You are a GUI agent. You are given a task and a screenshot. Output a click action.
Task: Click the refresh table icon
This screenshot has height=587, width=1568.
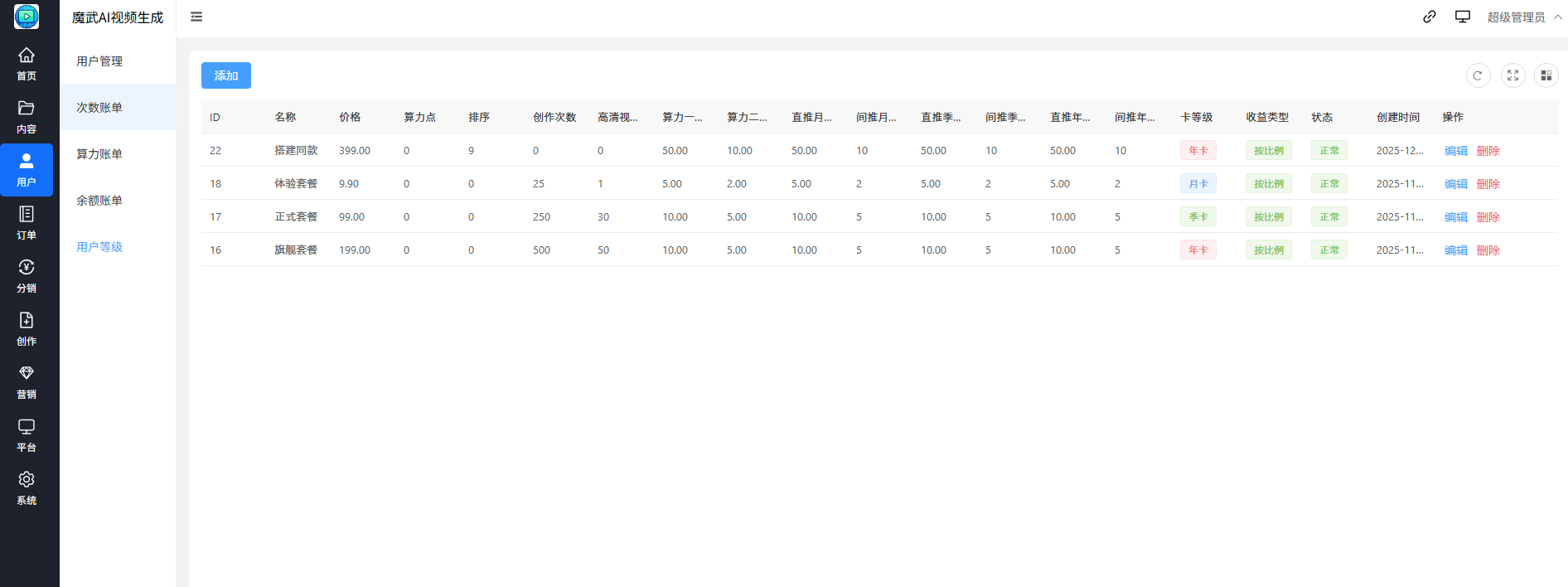coord(1478,75)
